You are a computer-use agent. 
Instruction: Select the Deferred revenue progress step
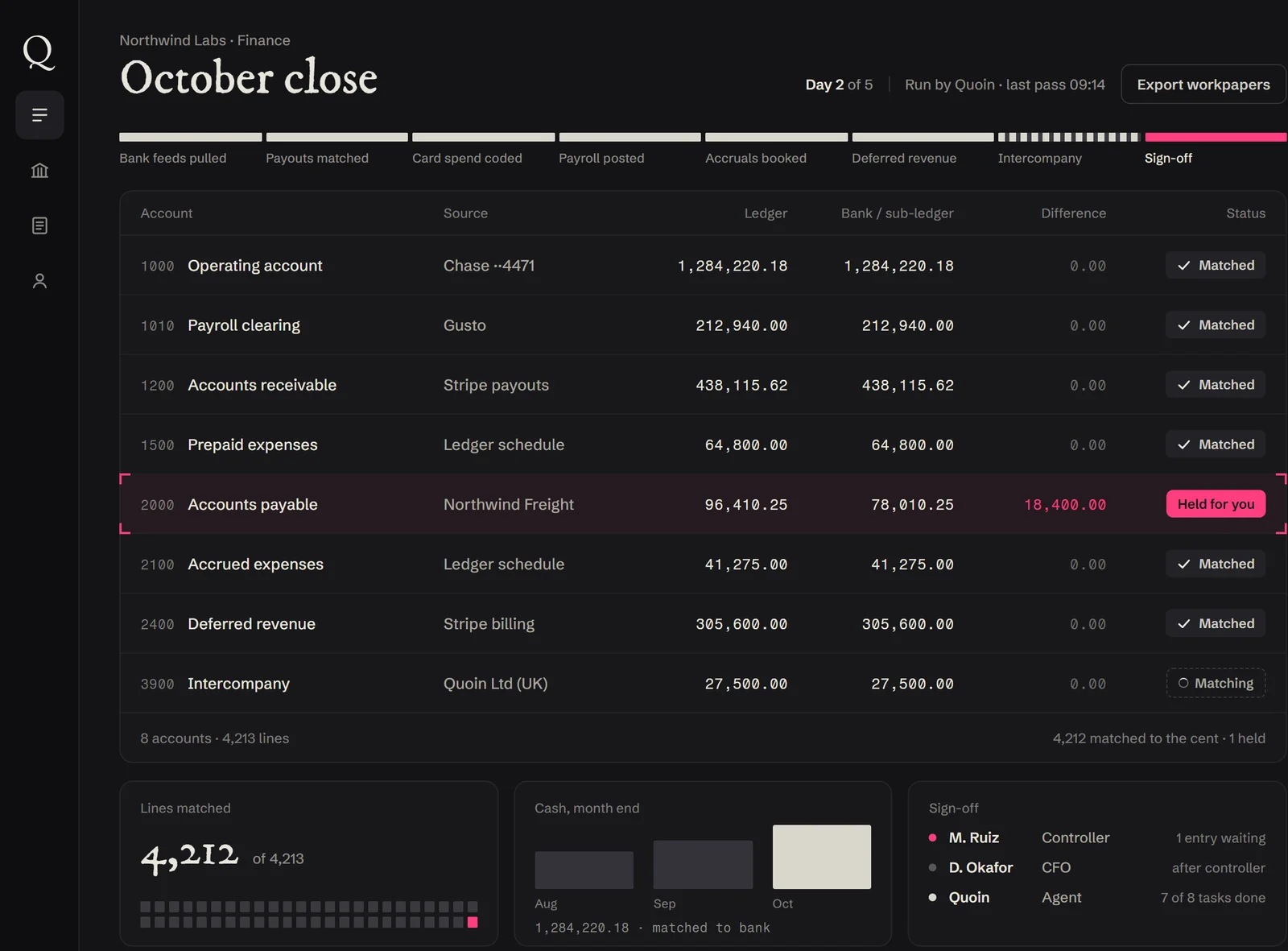[x=904, y=158]
